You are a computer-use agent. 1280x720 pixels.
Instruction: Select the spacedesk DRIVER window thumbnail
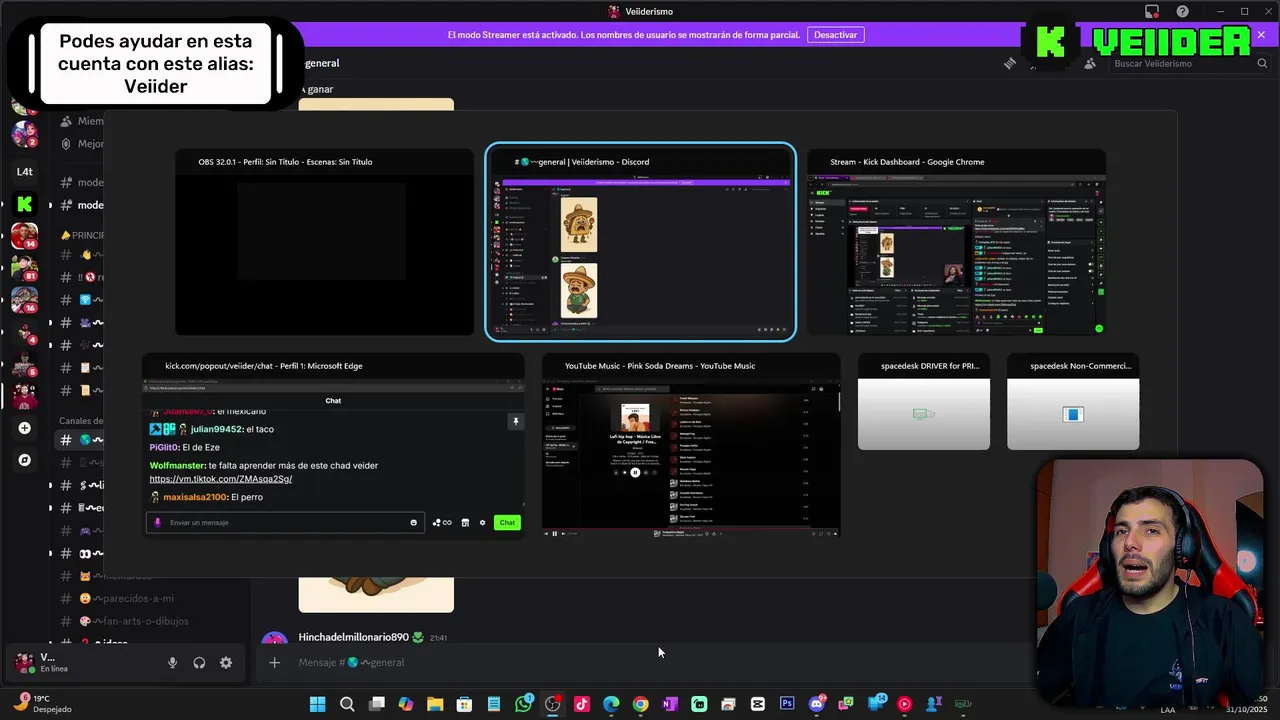[x=924, y=402]
